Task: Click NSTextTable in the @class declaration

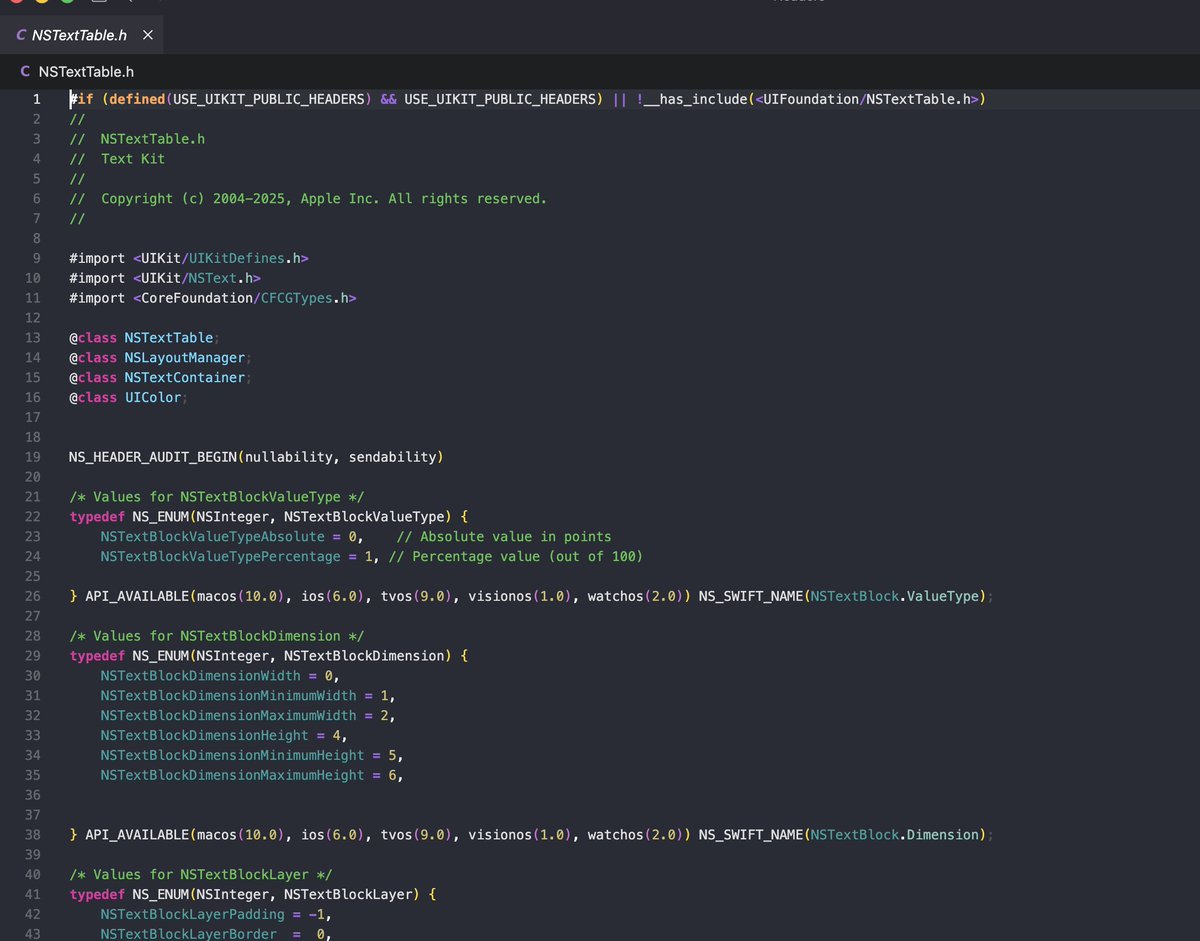Action: [169, 337]
